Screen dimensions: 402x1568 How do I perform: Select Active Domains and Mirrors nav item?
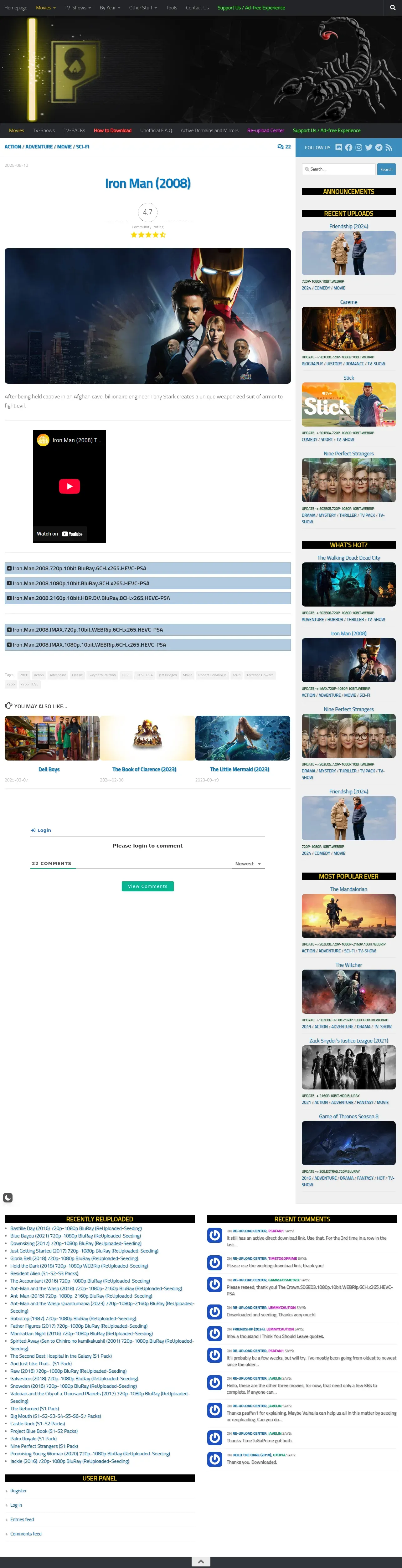point(209,130)
